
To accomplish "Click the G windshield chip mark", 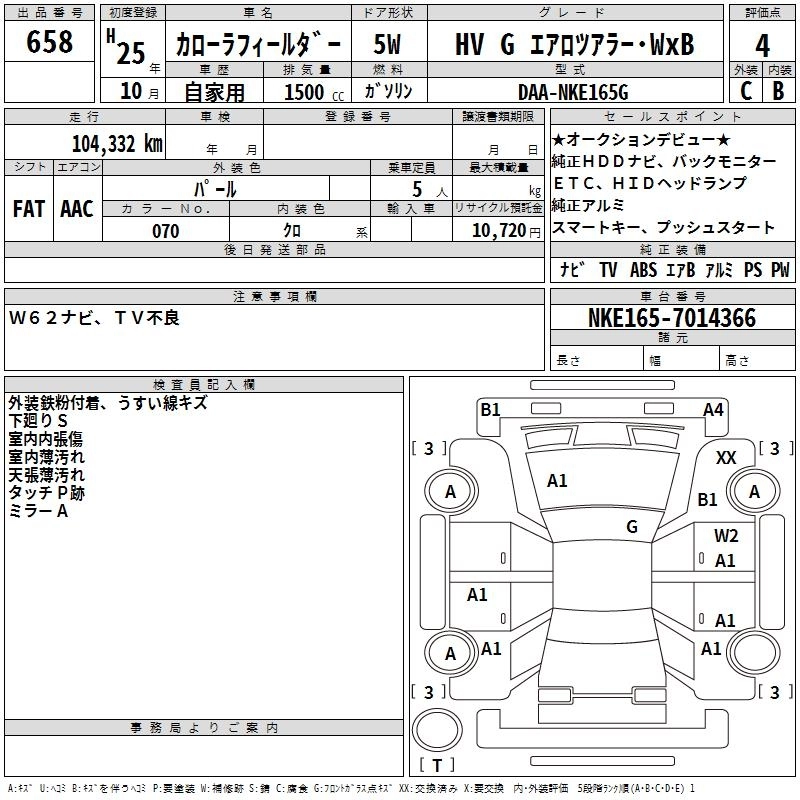I will 632,527.
